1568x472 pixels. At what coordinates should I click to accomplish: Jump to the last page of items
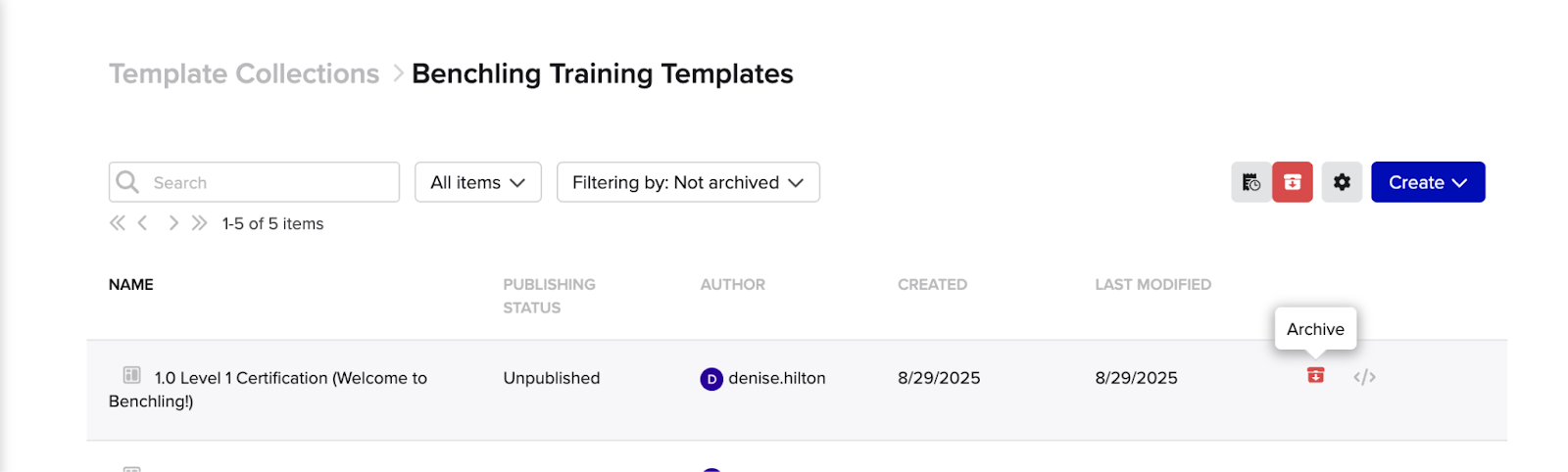tap(200, 223)
